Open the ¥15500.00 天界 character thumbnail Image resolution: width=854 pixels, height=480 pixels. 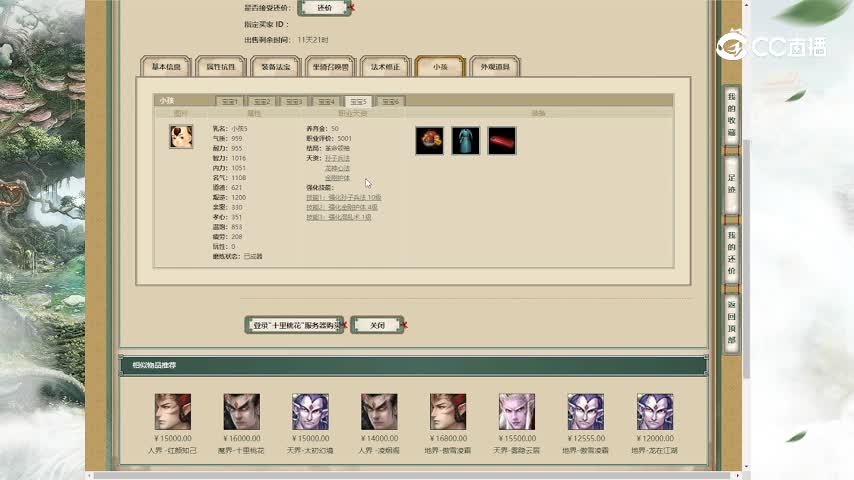click(x=517, y=412)
